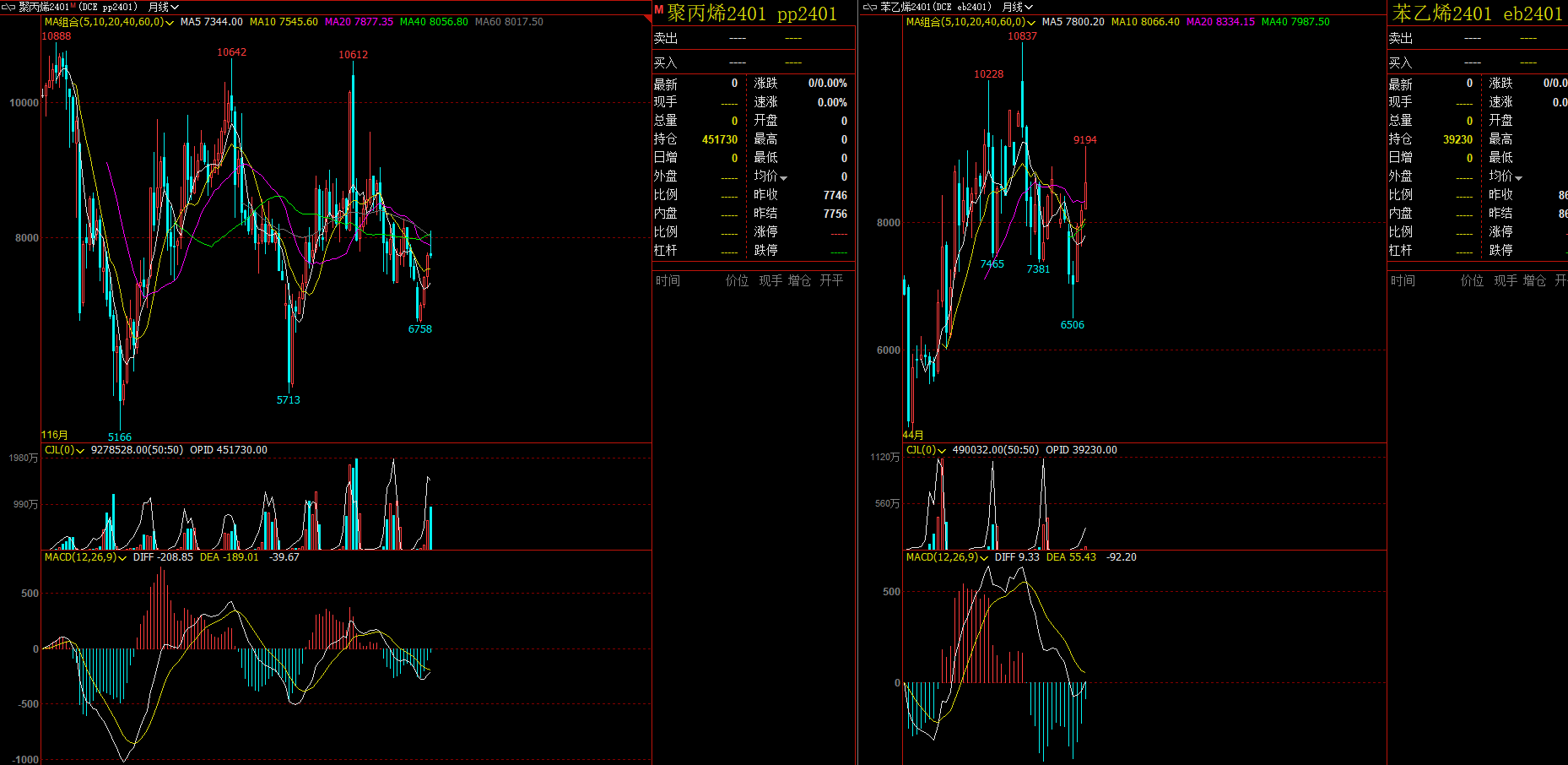Open the CJL(0) volume indicator dropdown in eb2401
This screenshot has height=765, width=1568.
coord(942,451)
